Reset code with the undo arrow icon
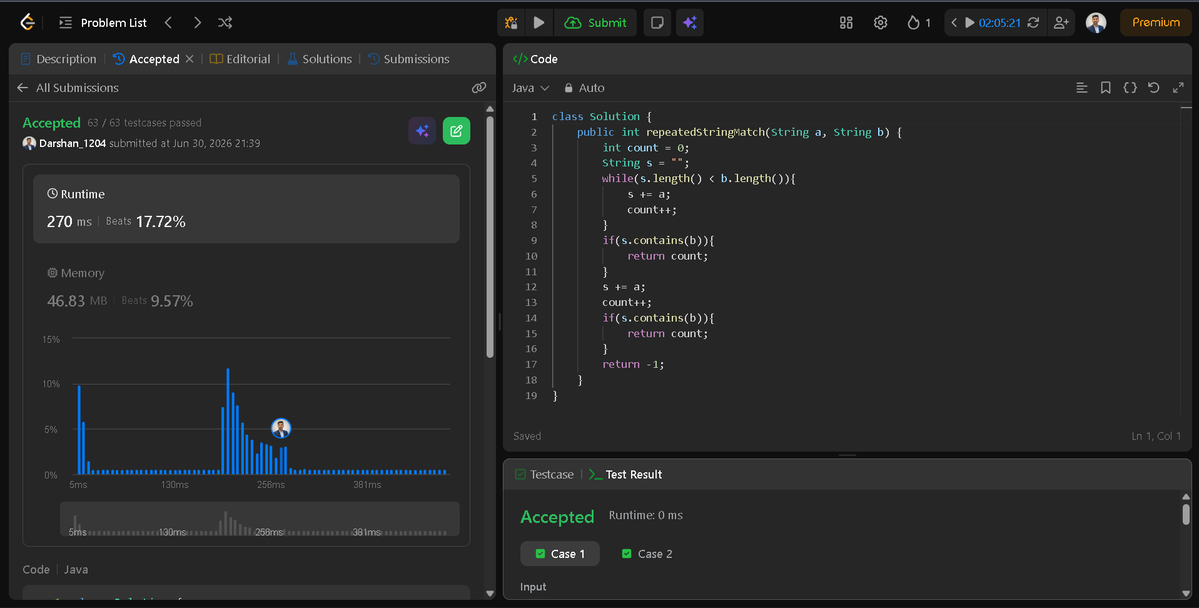The width and height of the screenshot is (1199, 608). click(1154, 88)
